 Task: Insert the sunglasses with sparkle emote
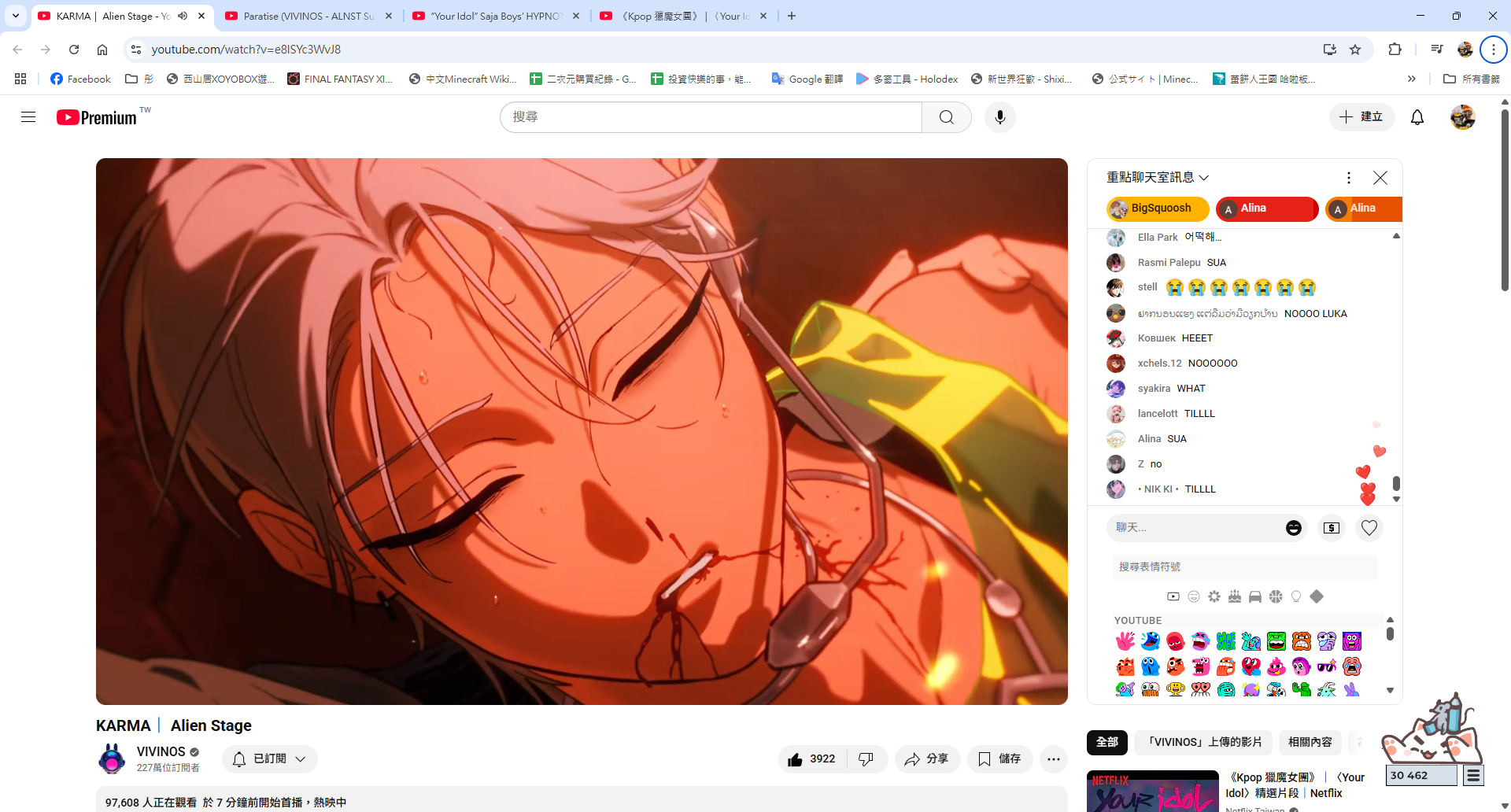(1327, 666)
